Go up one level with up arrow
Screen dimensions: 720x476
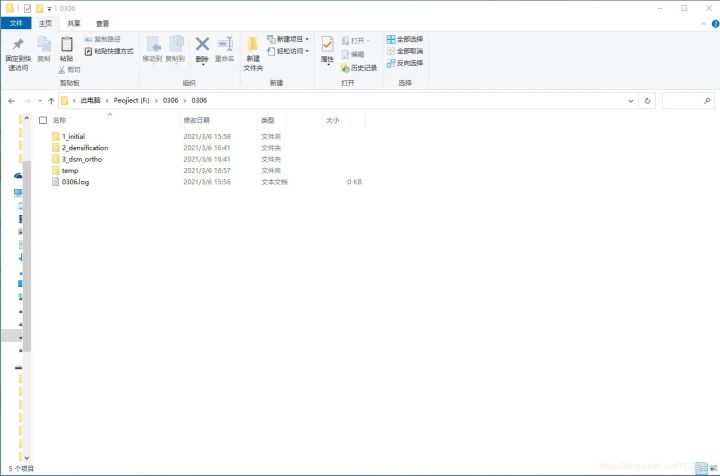(x=51, y=101)
